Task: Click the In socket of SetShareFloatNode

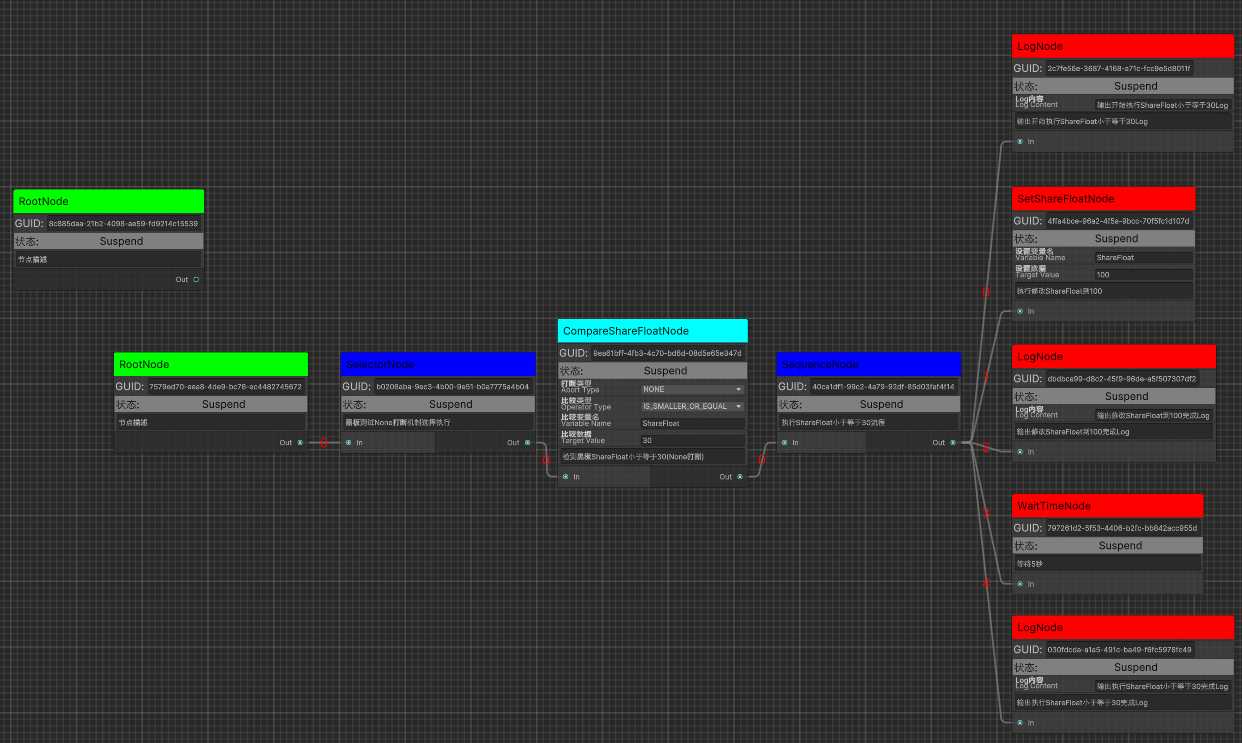Action: coord(1020,311)
